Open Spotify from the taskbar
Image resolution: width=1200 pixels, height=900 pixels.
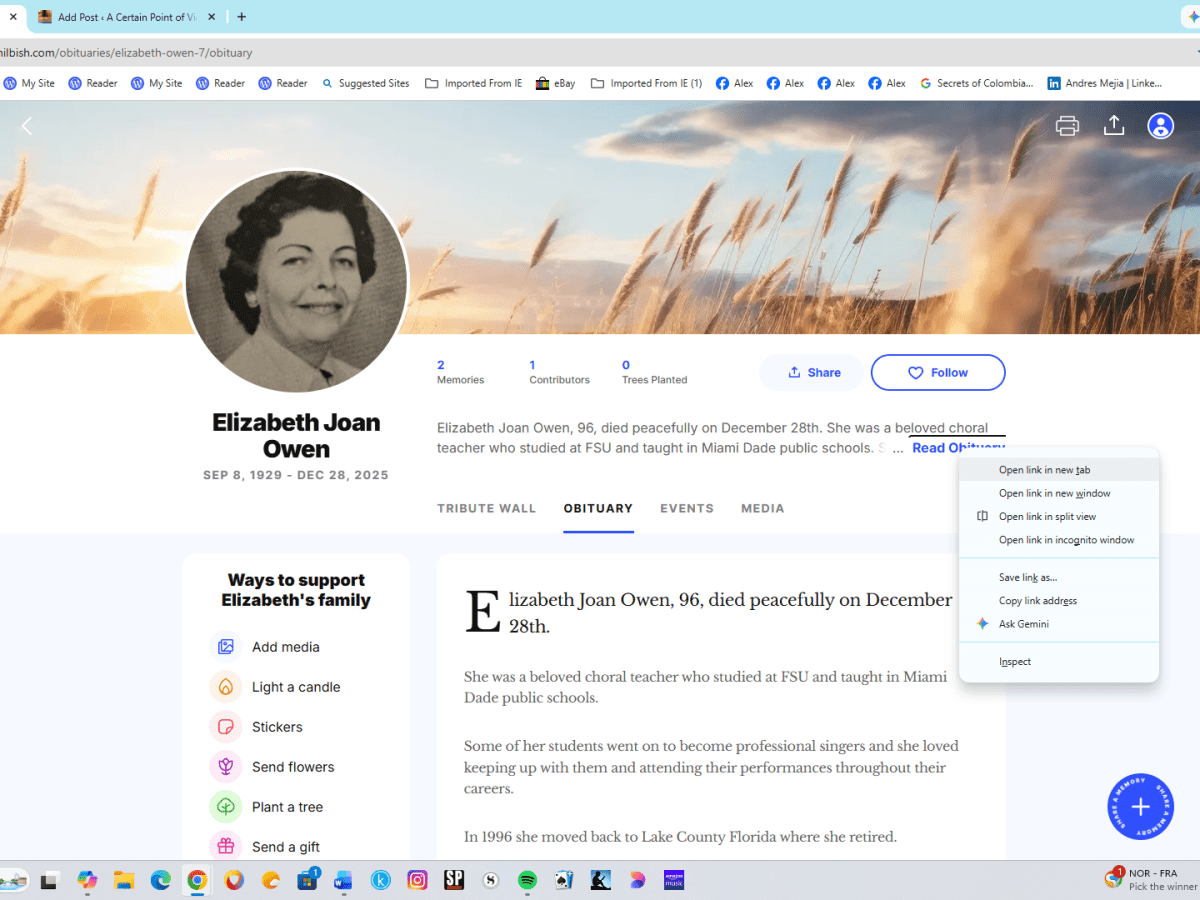(x=527, y=880)
